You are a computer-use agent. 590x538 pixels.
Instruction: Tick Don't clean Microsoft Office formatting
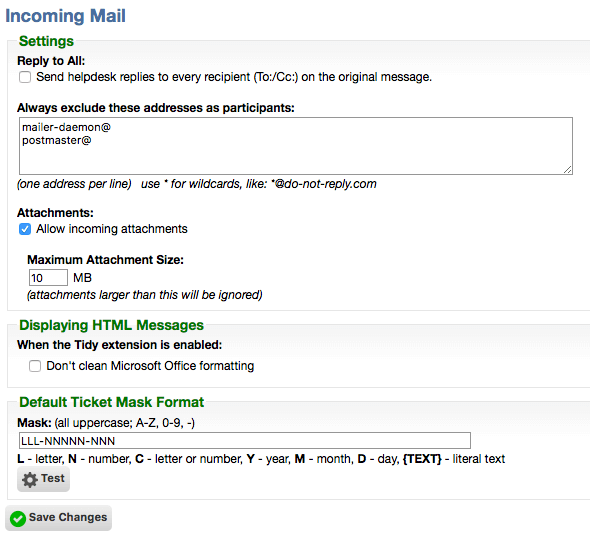[x=35, y=366]
